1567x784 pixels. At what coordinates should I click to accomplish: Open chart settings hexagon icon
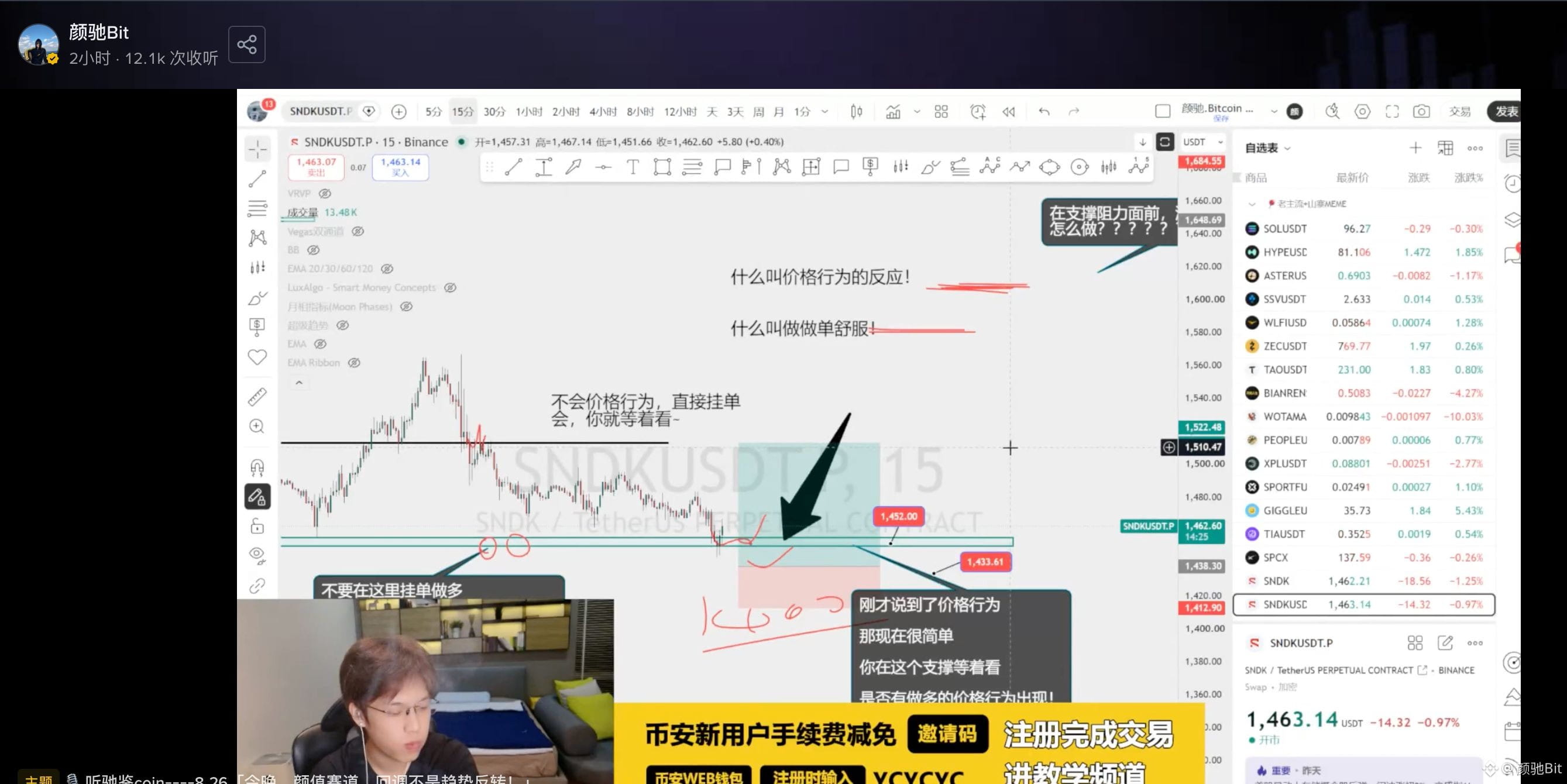[x=1362, y=111]
